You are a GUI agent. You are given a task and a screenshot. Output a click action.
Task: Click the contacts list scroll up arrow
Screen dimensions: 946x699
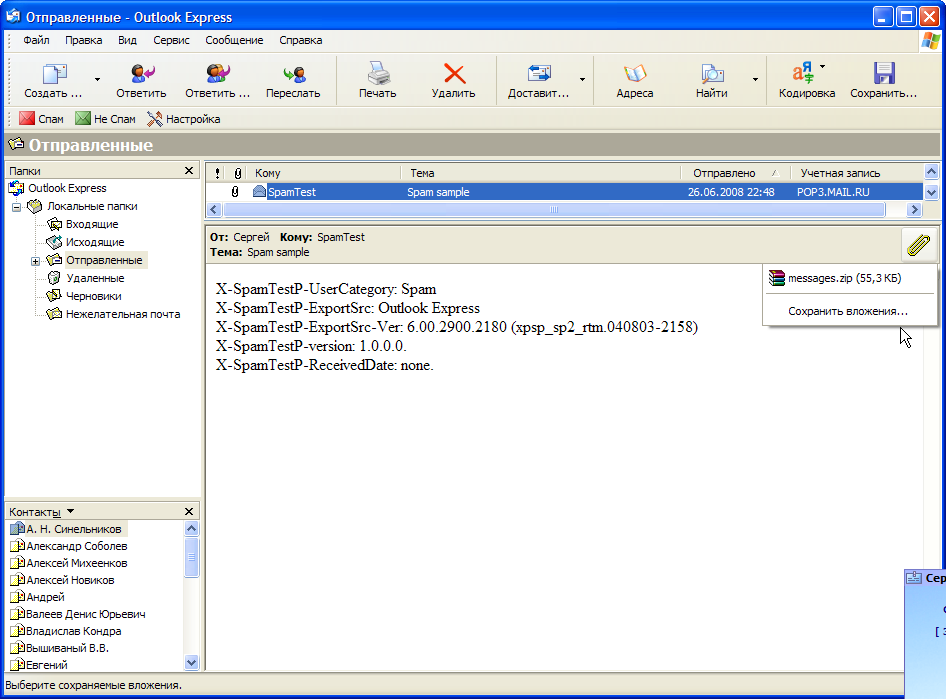(191, 529)
